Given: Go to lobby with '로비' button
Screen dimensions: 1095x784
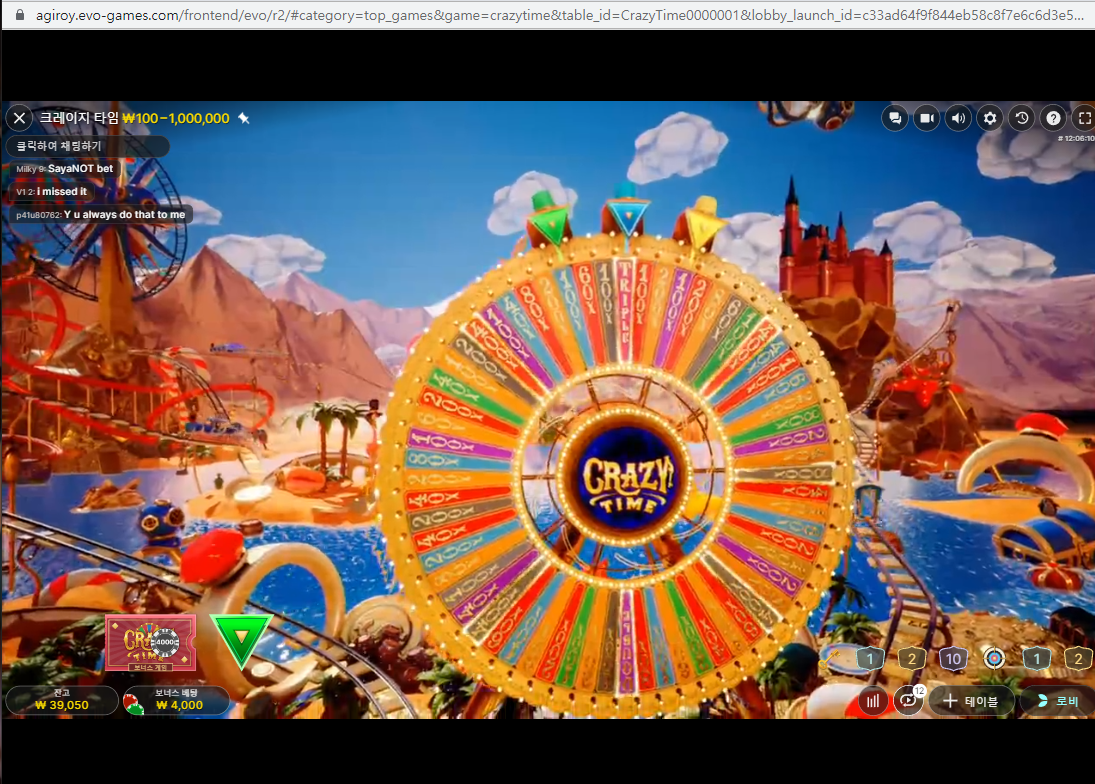Looking at the screenshot, I should [1057, 701].
